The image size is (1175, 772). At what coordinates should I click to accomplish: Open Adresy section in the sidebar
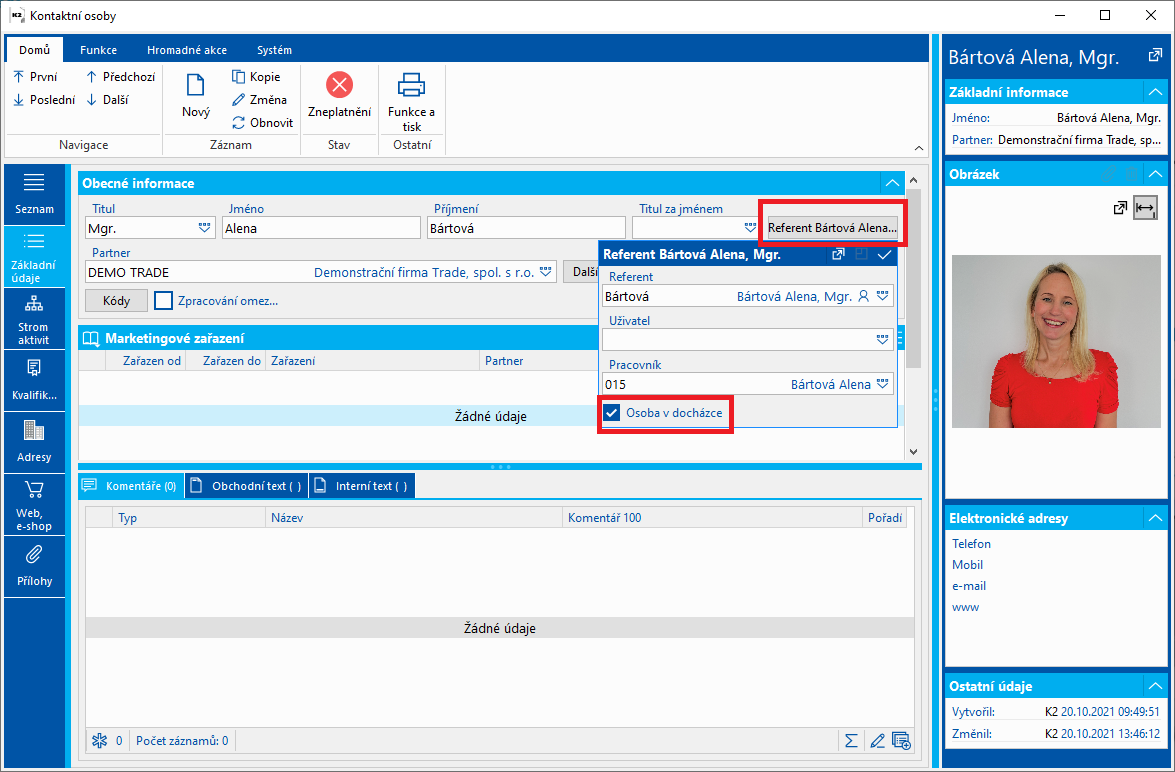[x=34, y=442]
